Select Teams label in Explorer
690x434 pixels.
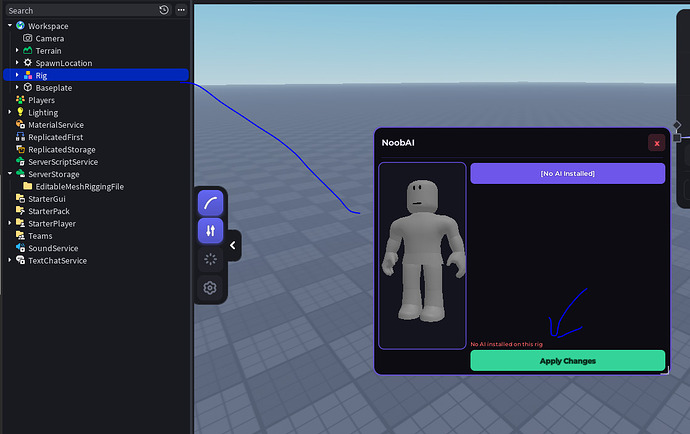(40, 235)
